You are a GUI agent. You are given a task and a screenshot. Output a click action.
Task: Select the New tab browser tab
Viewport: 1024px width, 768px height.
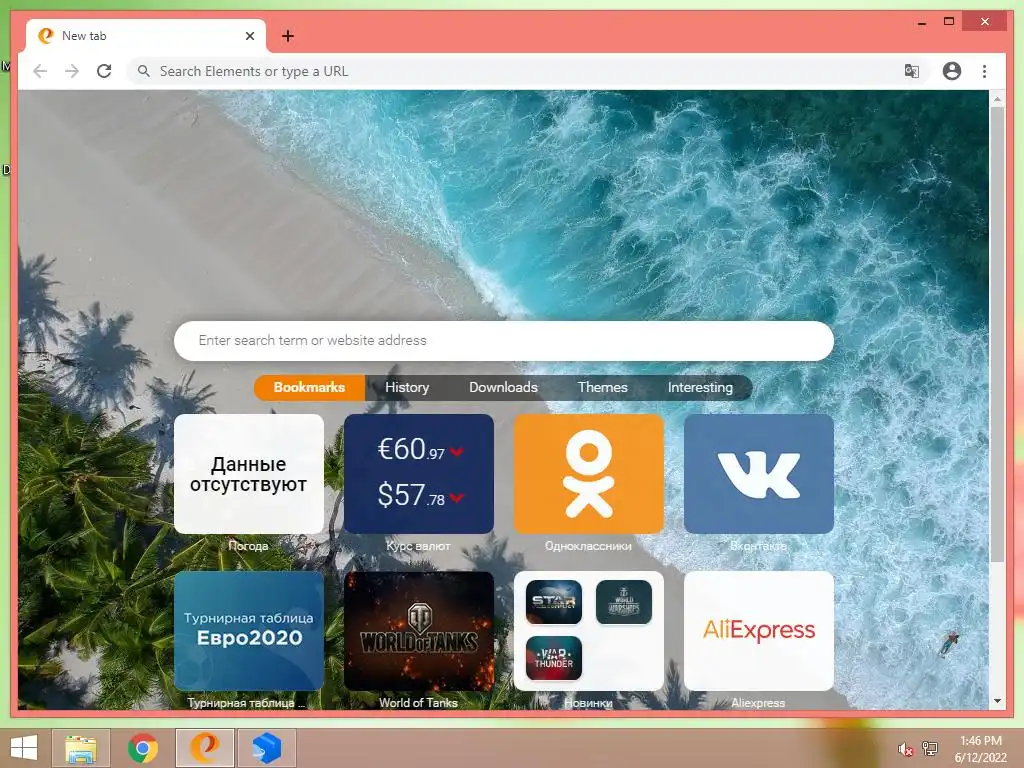click(x=146, y=36)
